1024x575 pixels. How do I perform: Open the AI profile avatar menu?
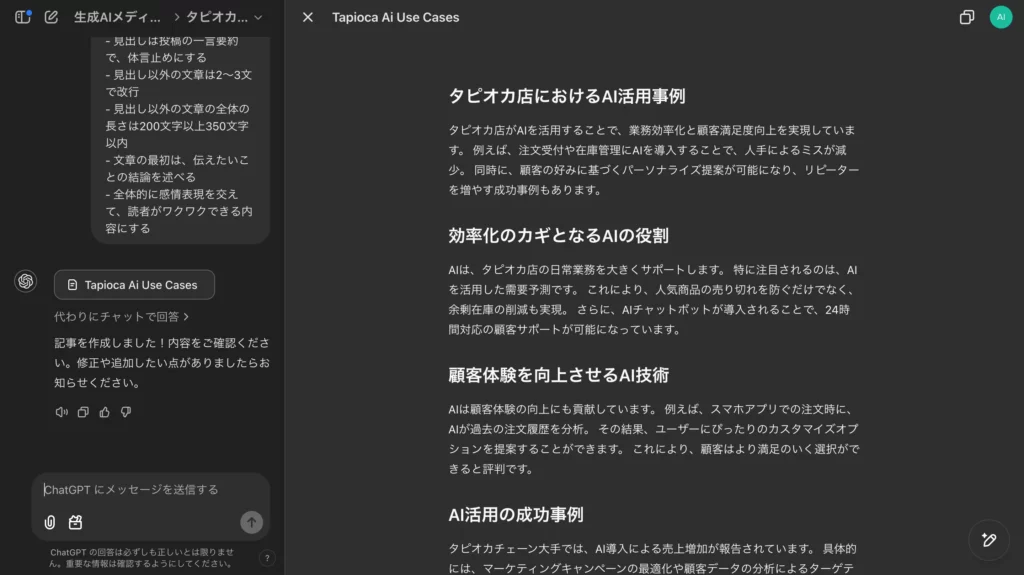[1000, 17]
